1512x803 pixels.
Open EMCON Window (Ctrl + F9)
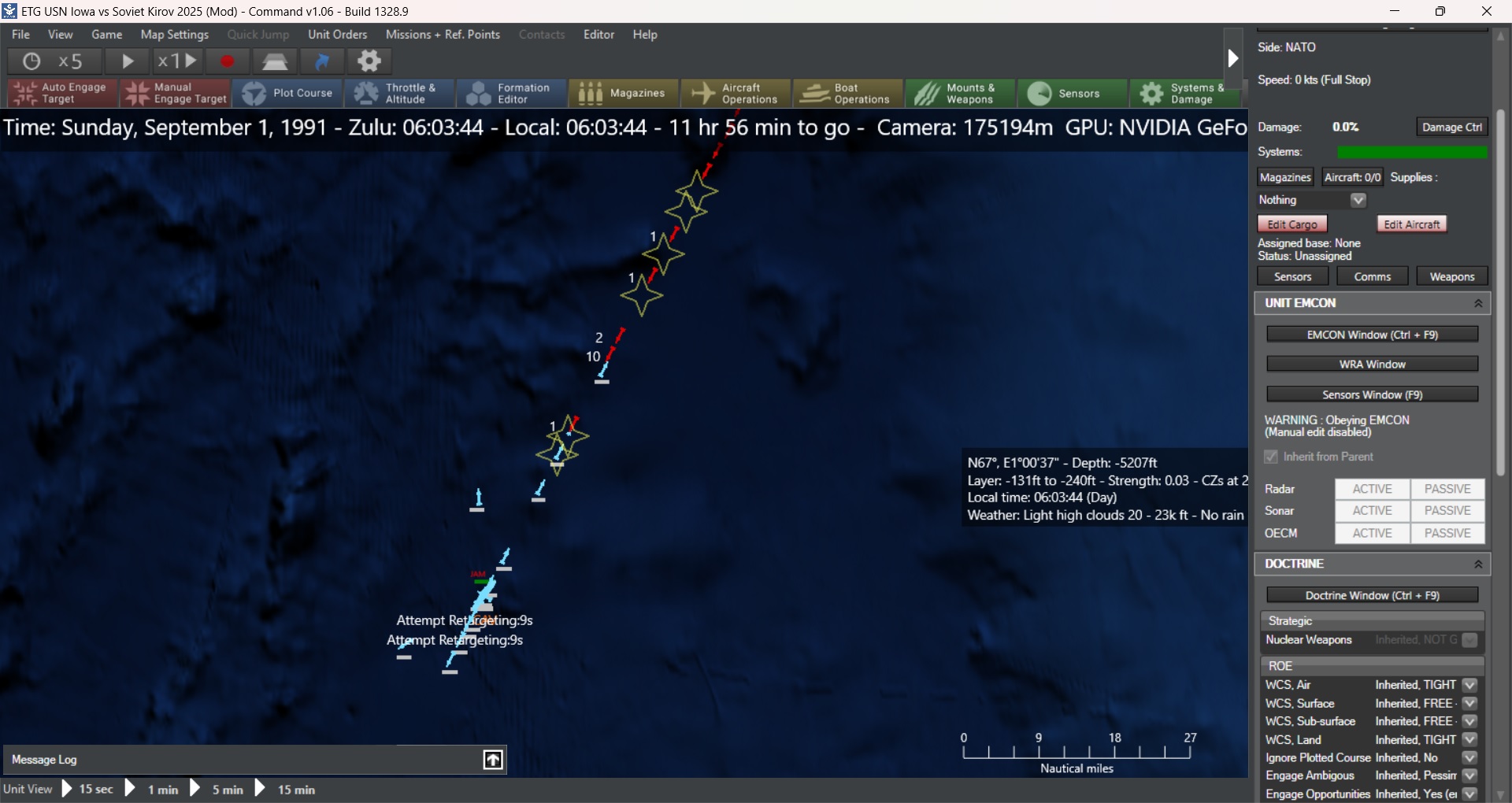pos(1373,335)
